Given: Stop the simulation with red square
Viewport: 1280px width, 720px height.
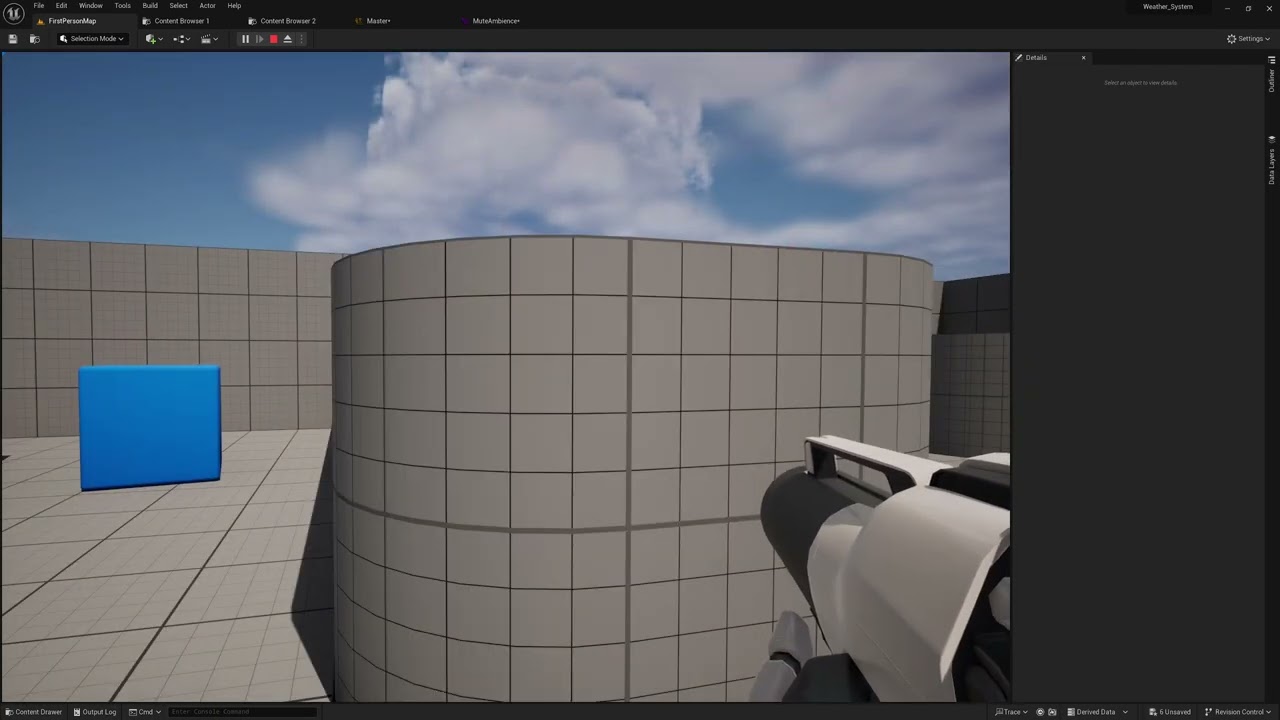Looking at the screenshot, I should [x=273, y=39].
